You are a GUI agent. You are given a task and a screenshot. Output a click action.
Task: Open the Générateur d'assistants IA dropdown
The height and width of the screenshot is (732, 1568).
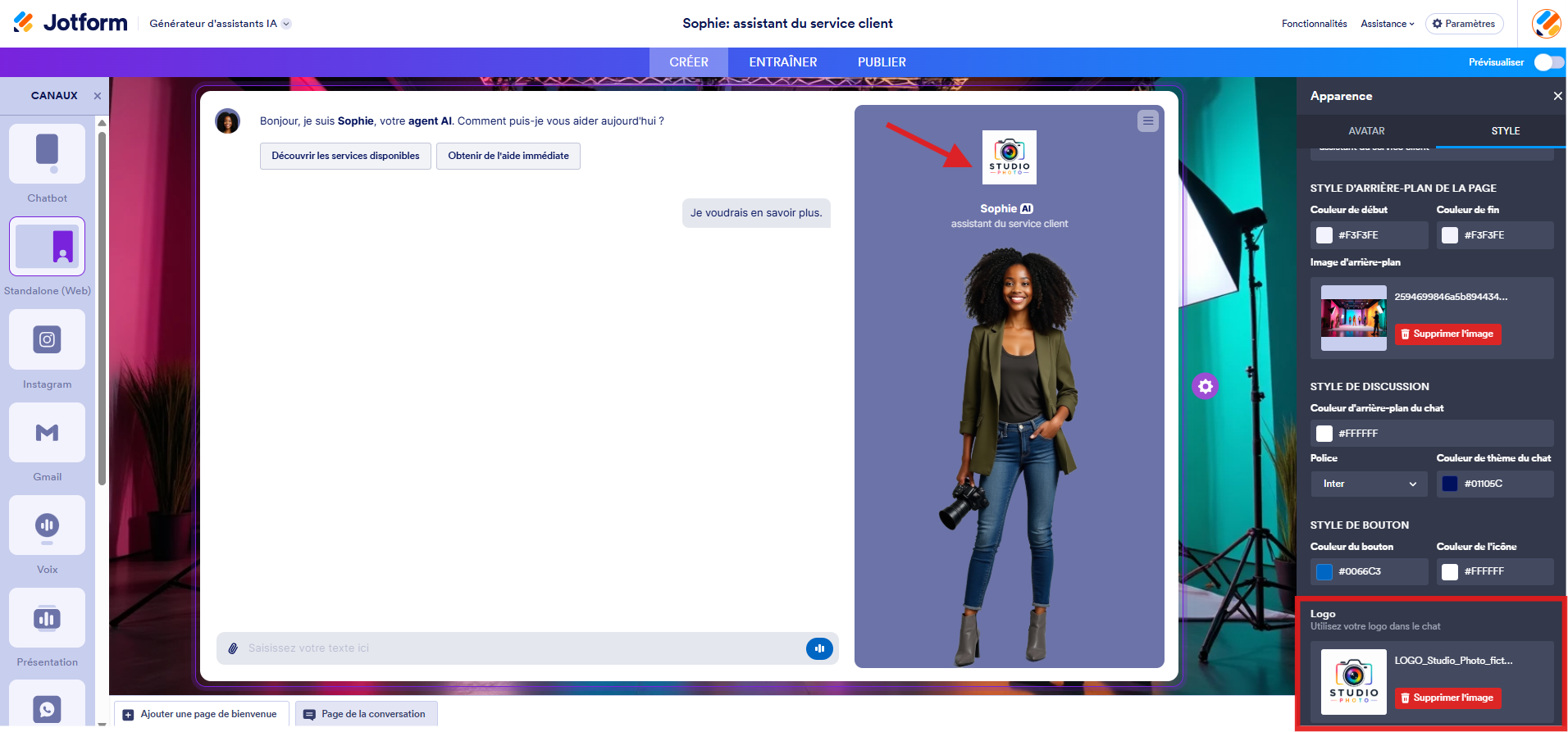tap(220, 24)
